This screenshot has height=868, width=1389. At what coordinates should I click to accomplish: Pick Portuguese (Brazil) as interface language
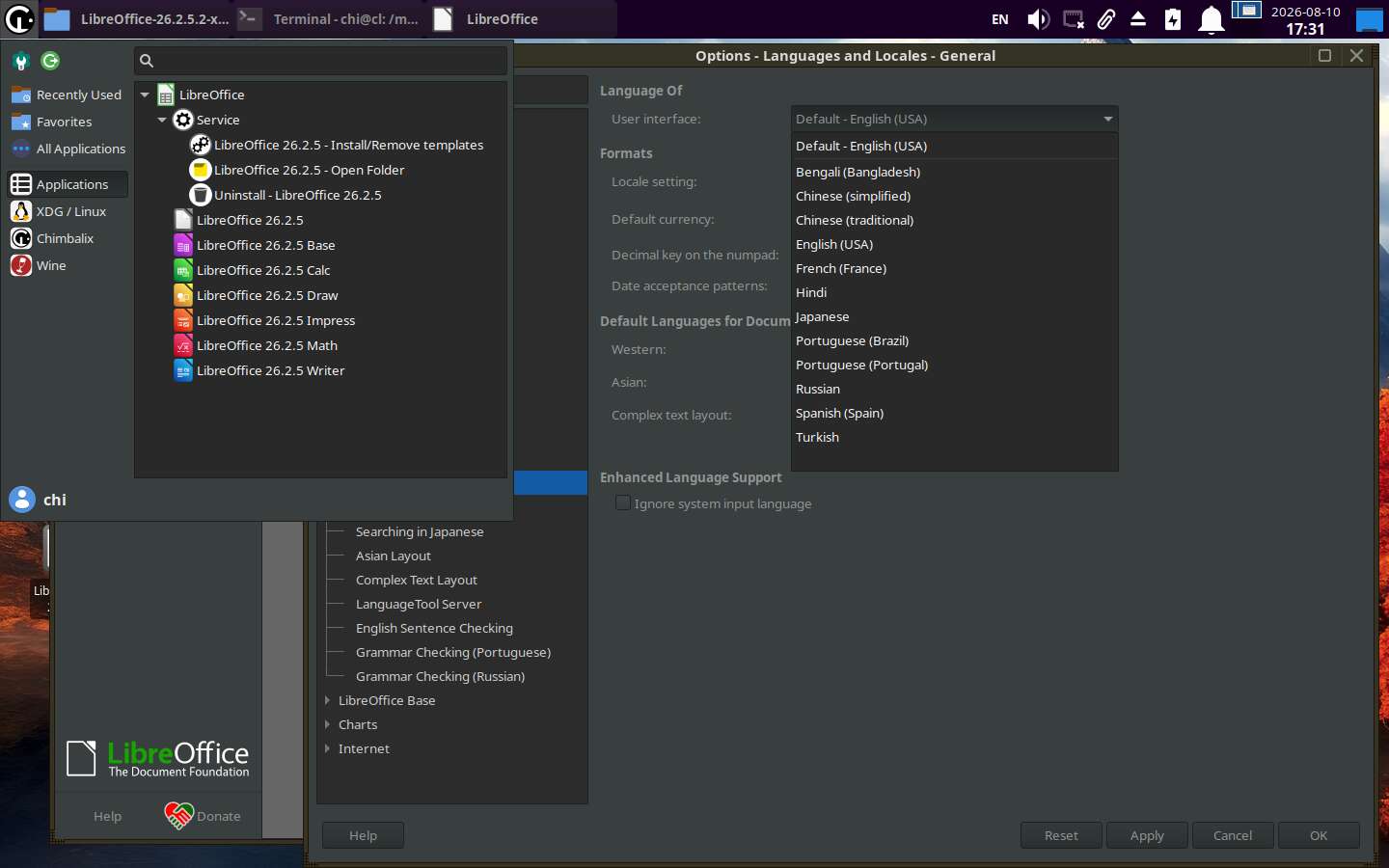(x=954, y=340)
